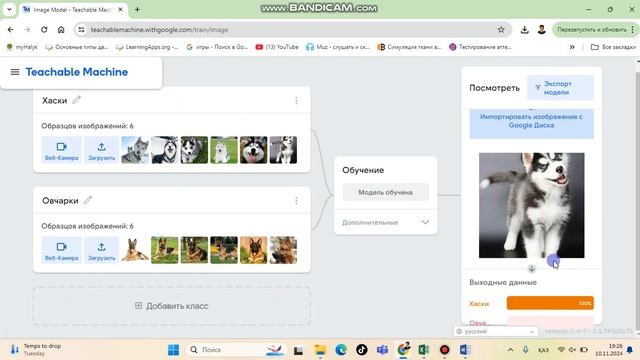Reload the current page
640x360 pixels.
[x=44, y=30]
